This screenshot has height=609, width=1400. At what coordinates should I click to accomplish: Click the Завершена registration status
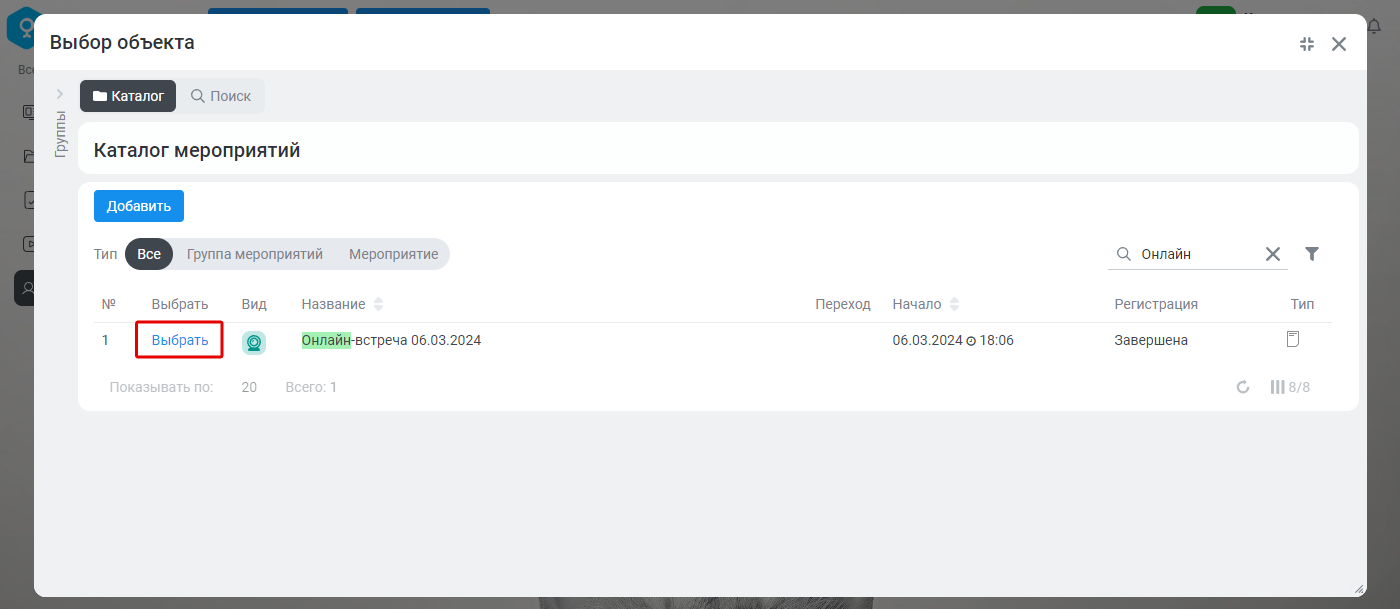(x=1151, y=340)
